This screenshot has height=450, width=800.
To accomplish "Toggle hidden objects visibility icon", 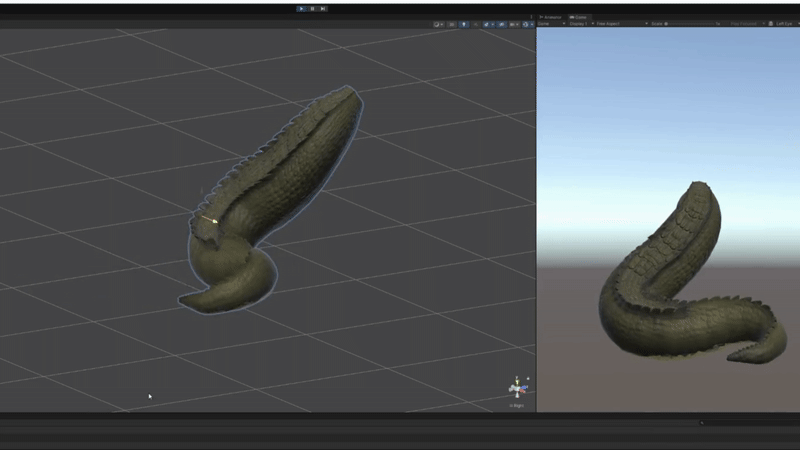I will click(x=502, y=24).
